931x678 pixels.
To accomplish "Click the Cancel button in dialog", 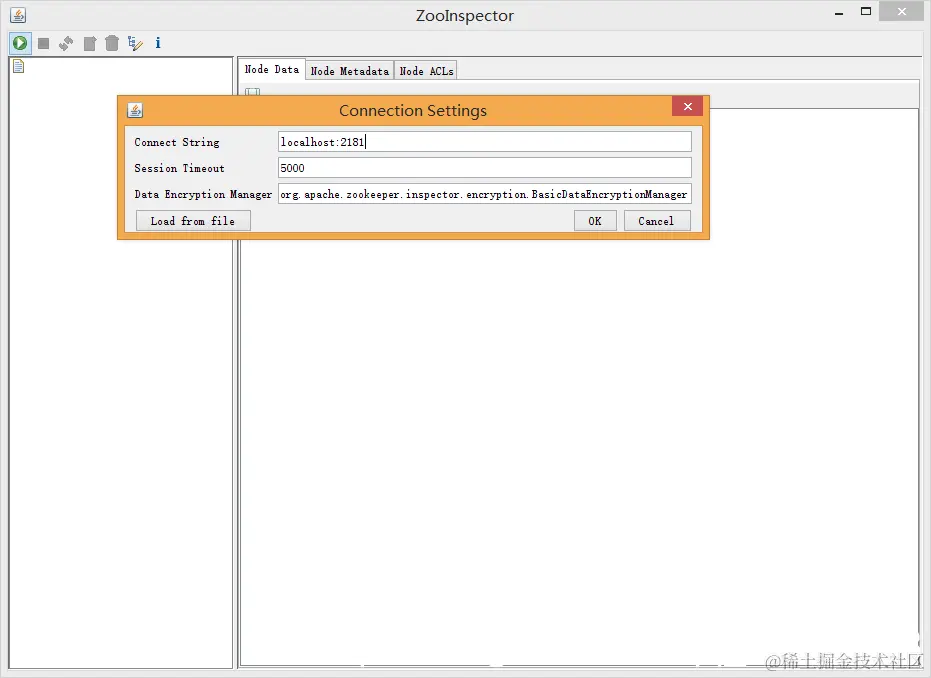I will click(x=657, y=221).
